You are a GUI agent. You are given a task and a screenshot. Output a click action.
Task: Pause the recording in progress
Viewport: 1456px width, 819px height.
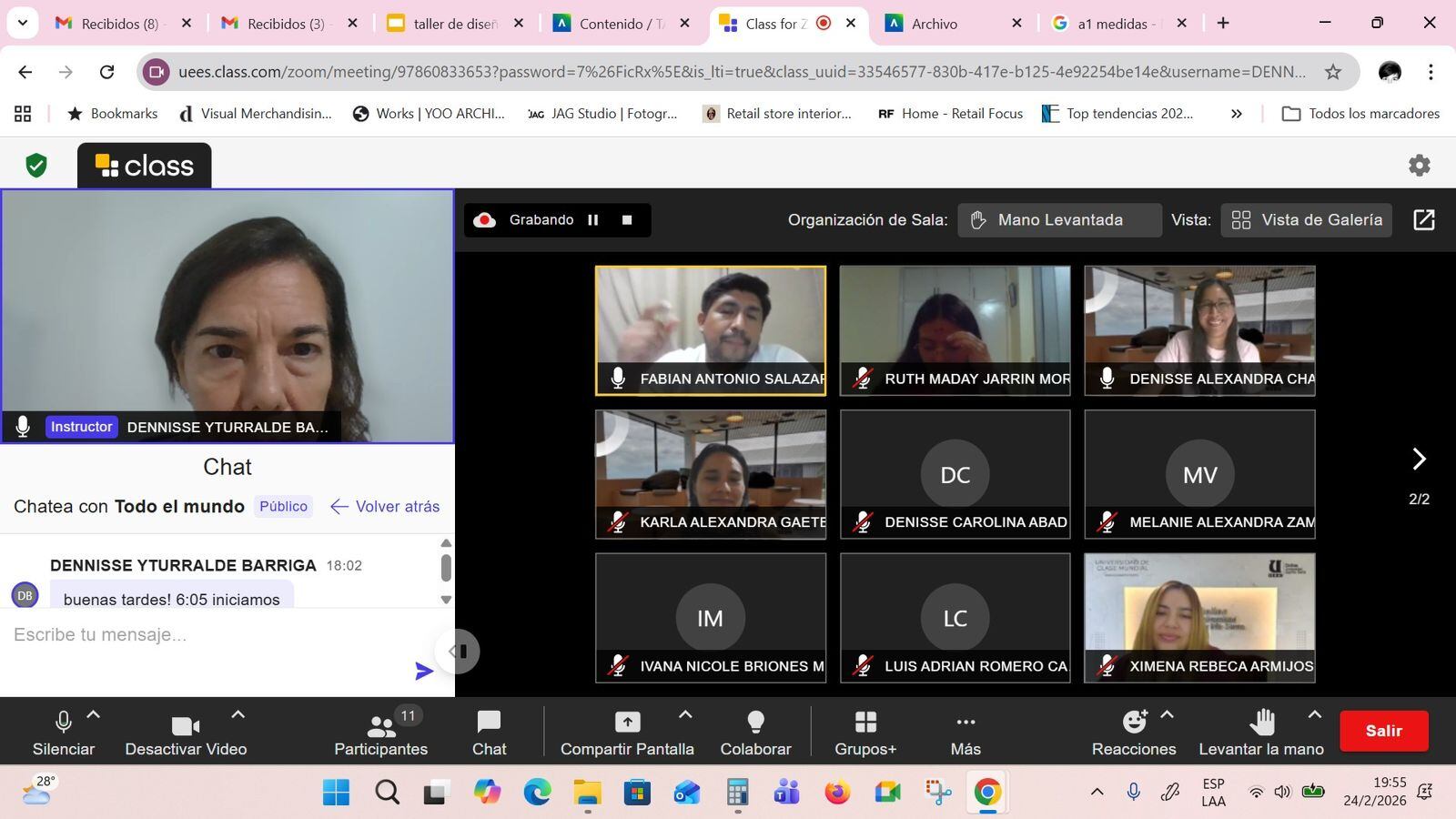(x=593, y=220)
